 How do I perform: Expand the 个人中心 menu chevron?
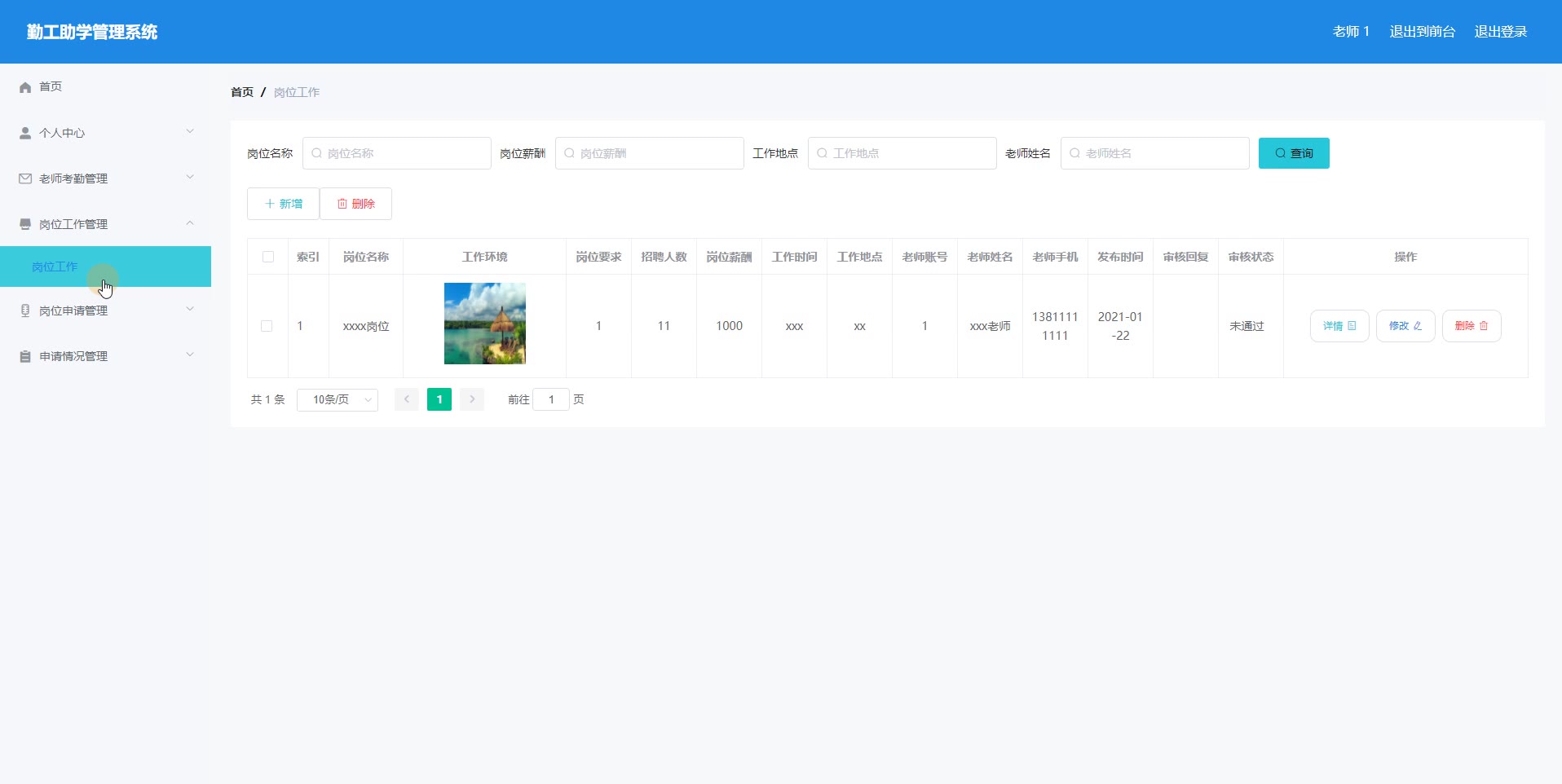pos(190,131)
